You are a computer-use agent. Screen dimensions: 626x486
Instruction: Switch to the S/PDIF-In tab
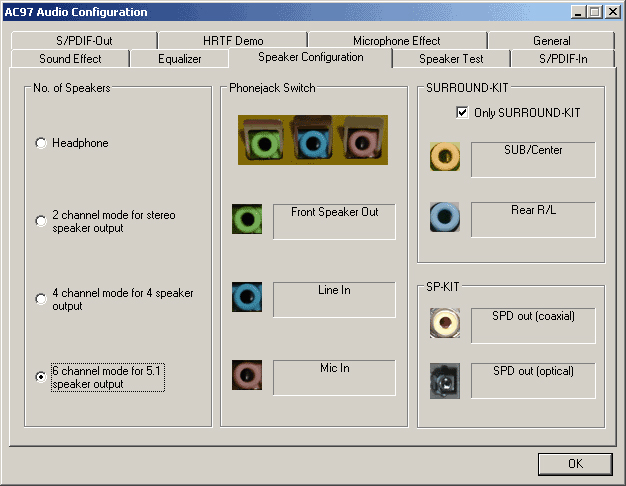click(x=563, y=59)
